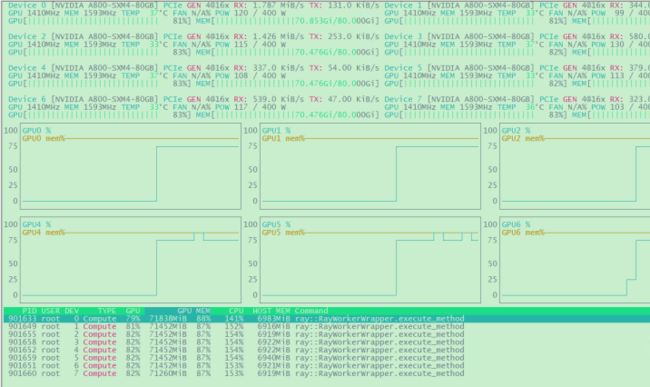Click the GPU1 % legend in graph

pos(276,131)
